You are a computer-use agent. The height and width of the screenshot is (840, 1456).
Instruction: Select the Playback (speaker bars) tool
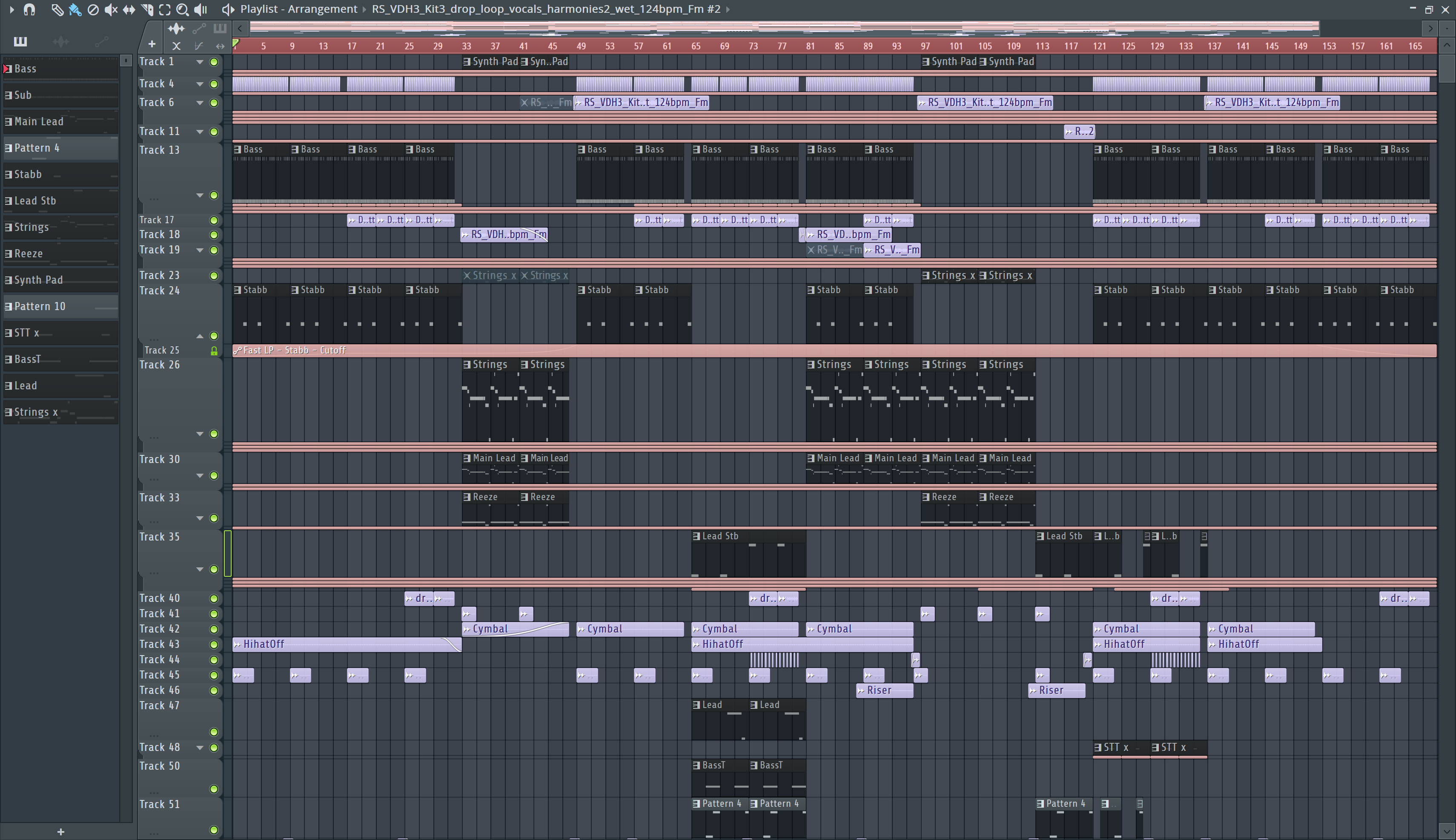pos(200,9)
